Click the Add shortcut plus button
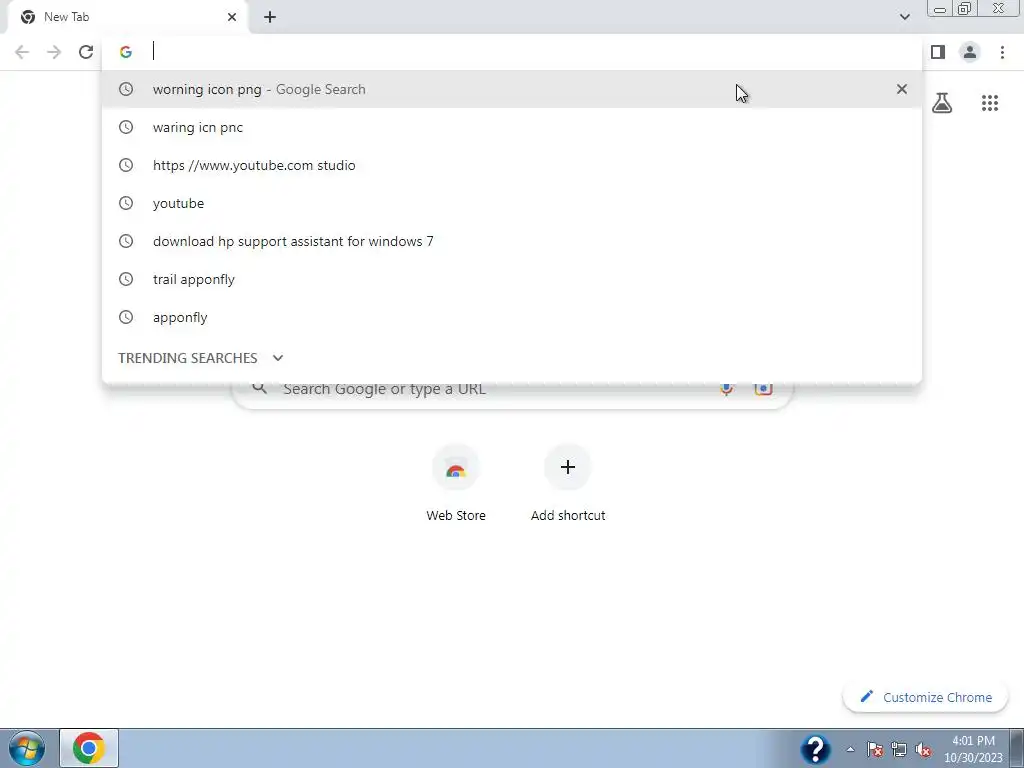 coord(568,467)
